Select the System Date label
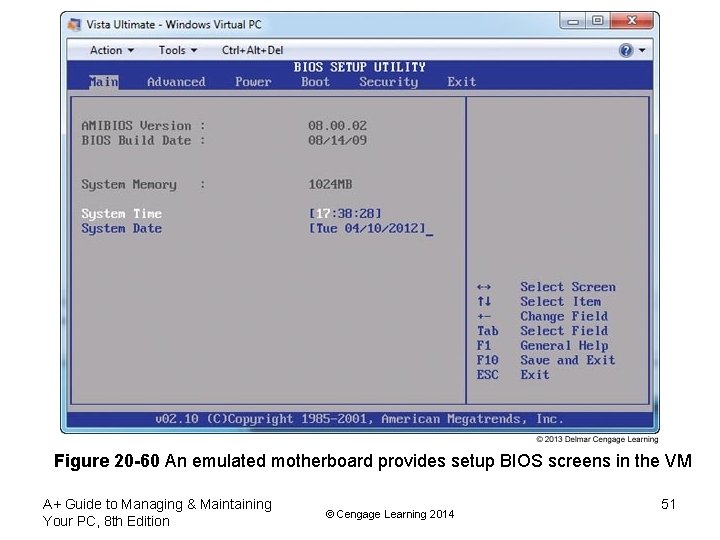This screenshot has height=540, width=720. (x=122, y=229)
